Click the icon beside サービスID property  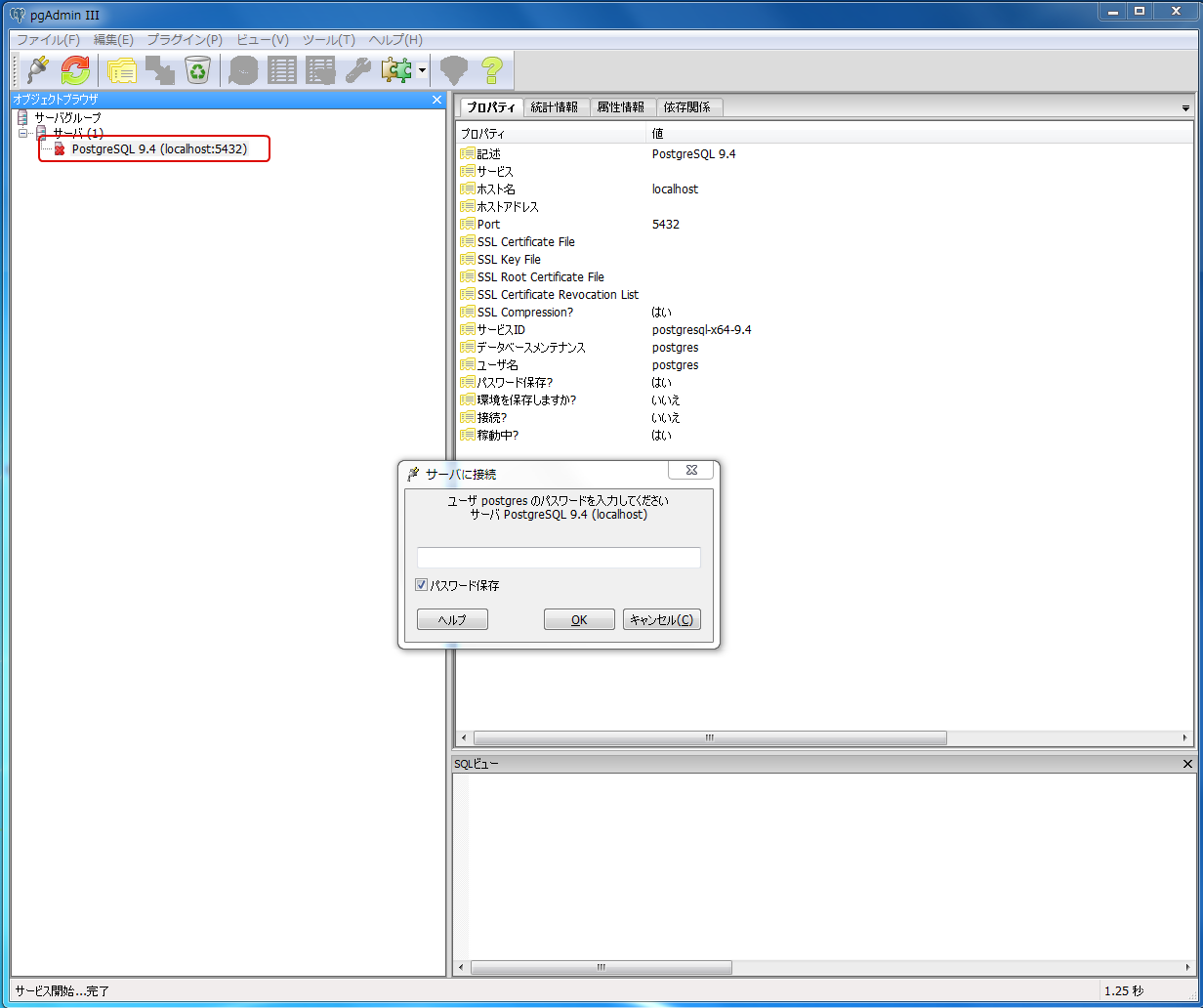[468, 330]
